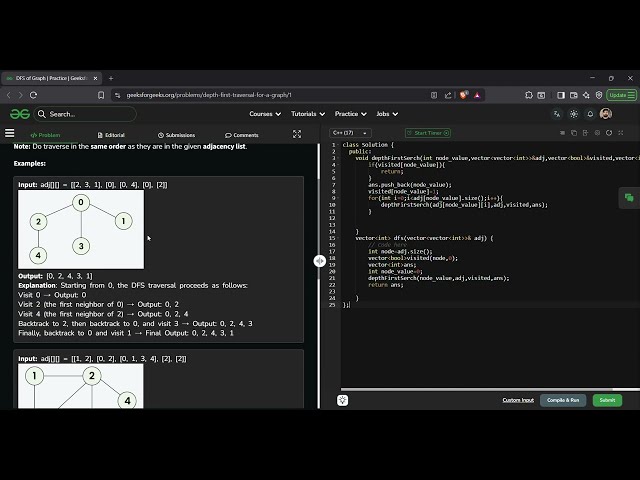Open a new browser tab
The height and width of the screenshot is (480, 640).
click(x=111, y=78)
